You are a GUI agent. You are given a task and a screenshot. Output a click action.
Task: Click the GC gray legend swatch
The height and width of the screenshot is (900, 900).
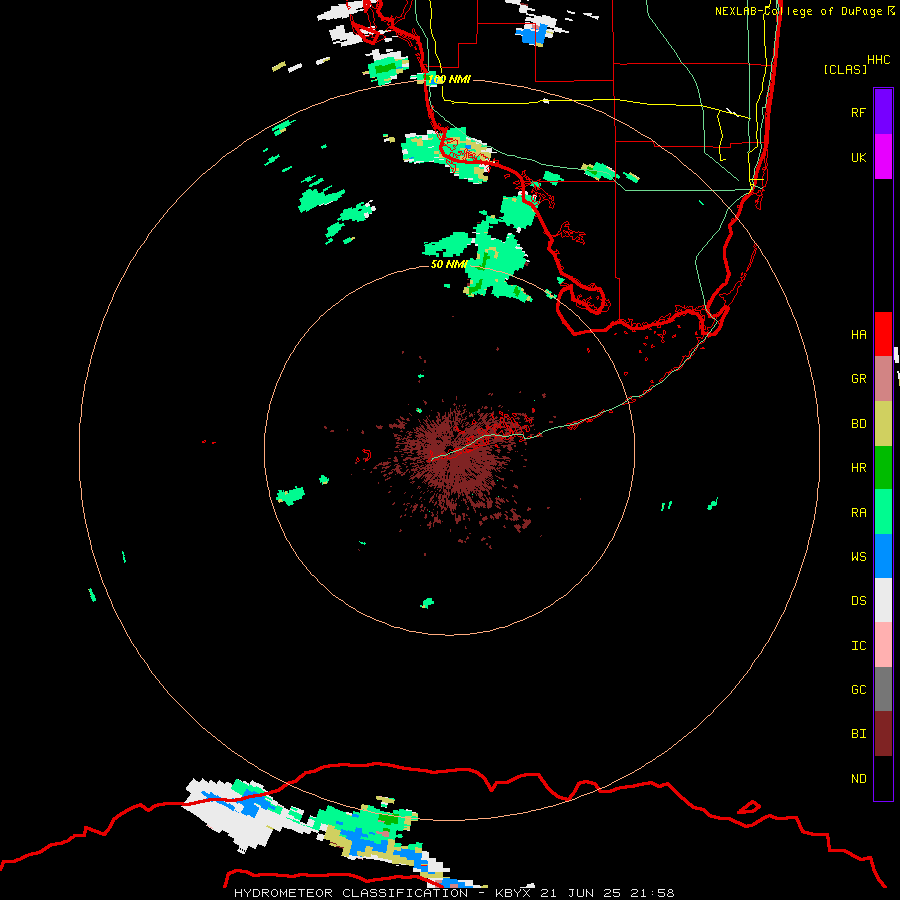pos(883,689)
